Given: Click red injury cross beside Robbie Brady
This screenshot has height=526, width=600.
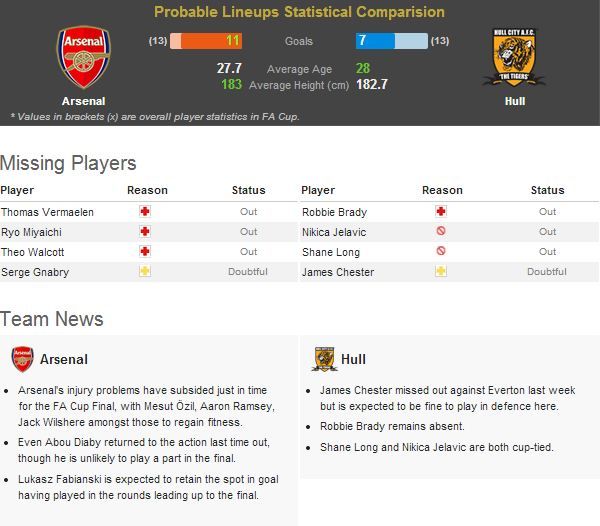Looking at the screenshot, I should (x=441, y=212).
